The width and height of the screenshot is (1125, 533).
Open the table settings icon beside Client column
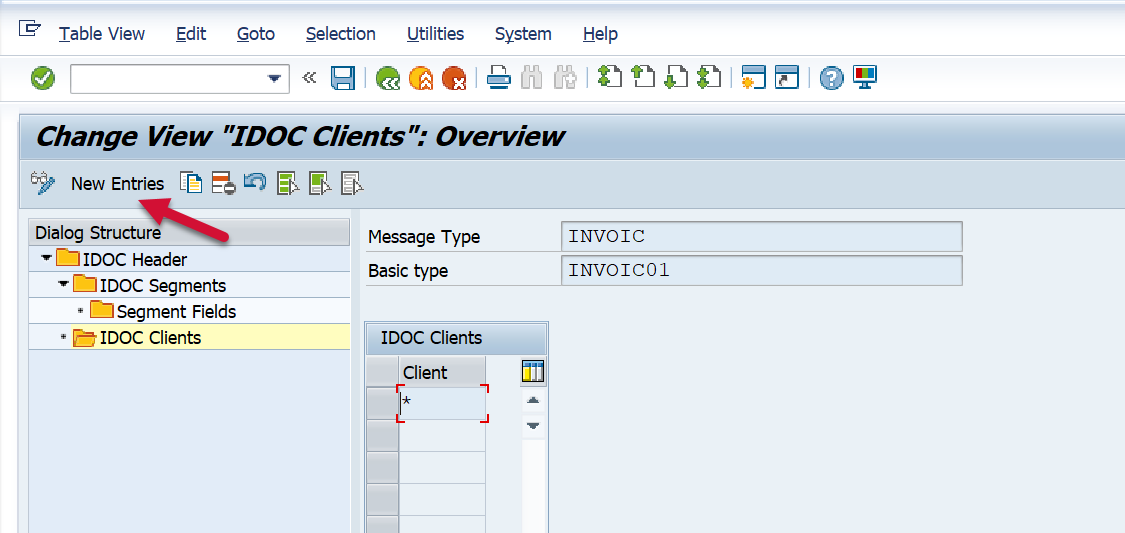pyautogui.click(x=533, y=372)
